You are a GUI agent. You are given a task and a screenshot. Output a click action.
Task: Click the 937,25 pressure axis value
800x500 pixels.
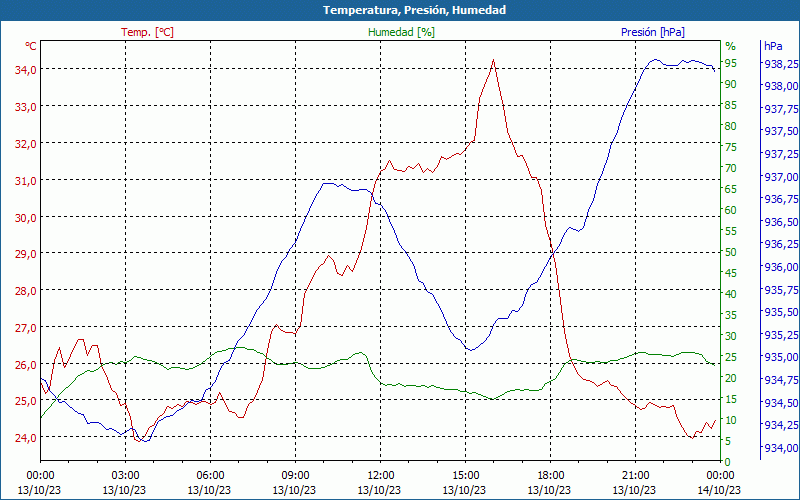(x=781, y=154)
